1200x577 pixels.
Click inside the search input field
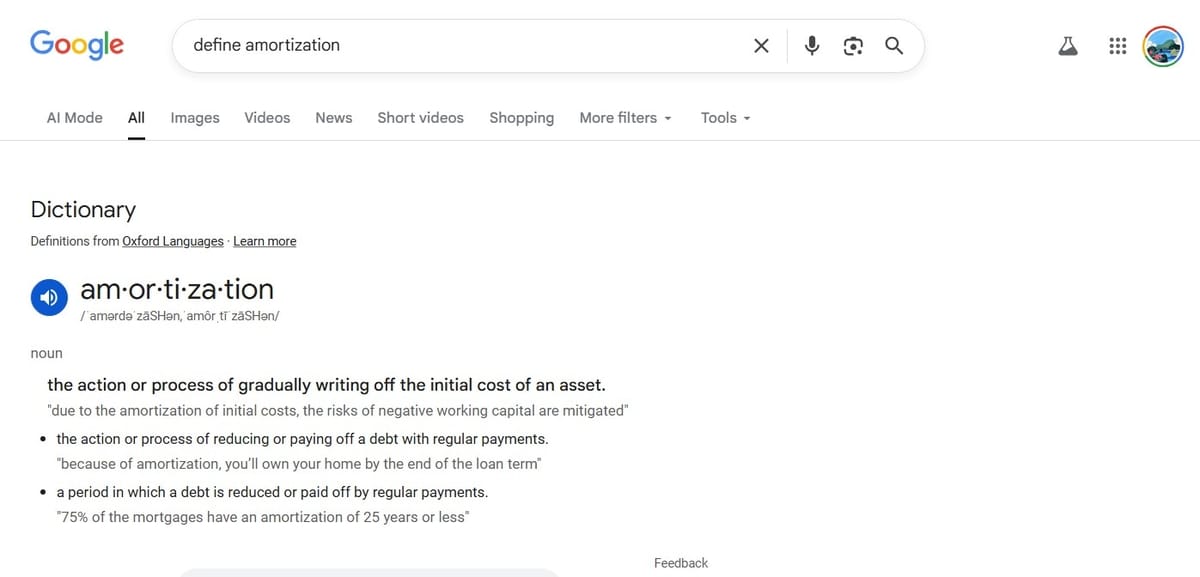click(450, 45)
